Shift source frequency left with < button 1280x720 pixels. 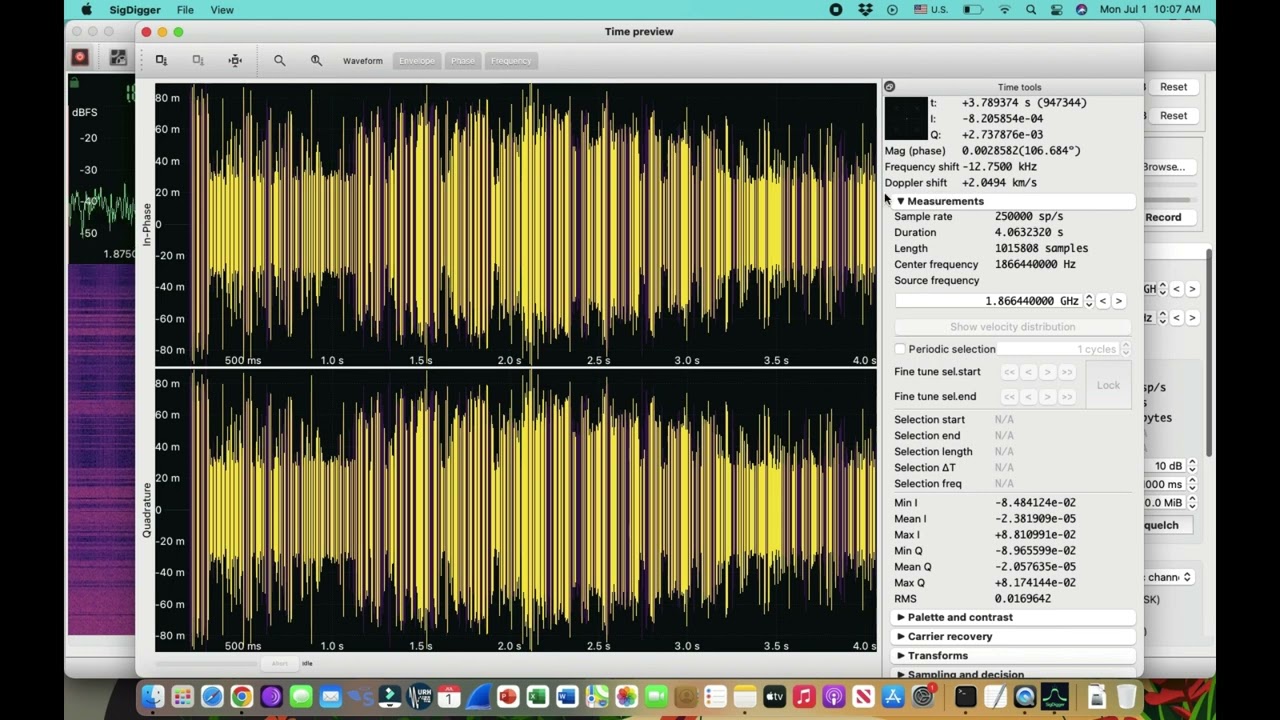pos(1103,301)
